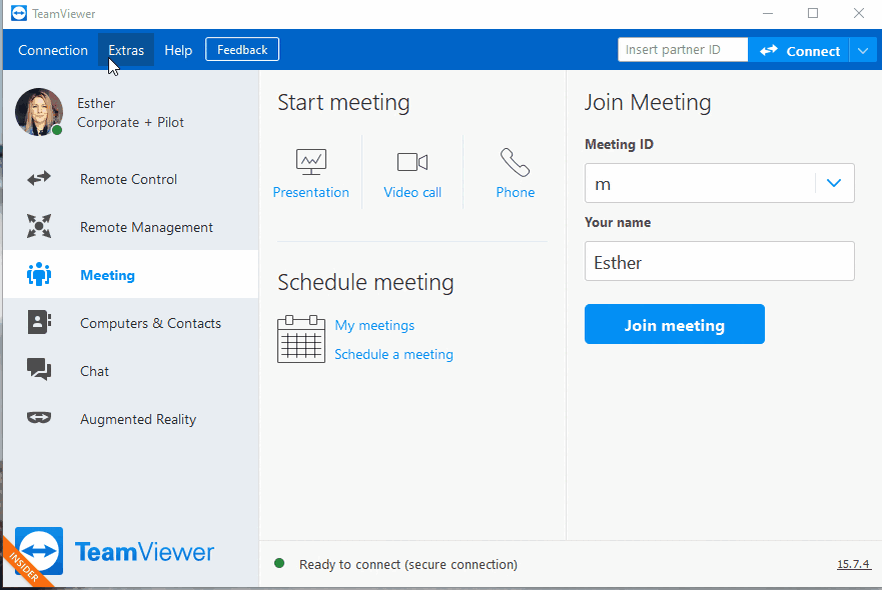Start a Video call via camera icon
Image resolution: width=882 pixels, height=590 pixels.
[x=412, y=162]
